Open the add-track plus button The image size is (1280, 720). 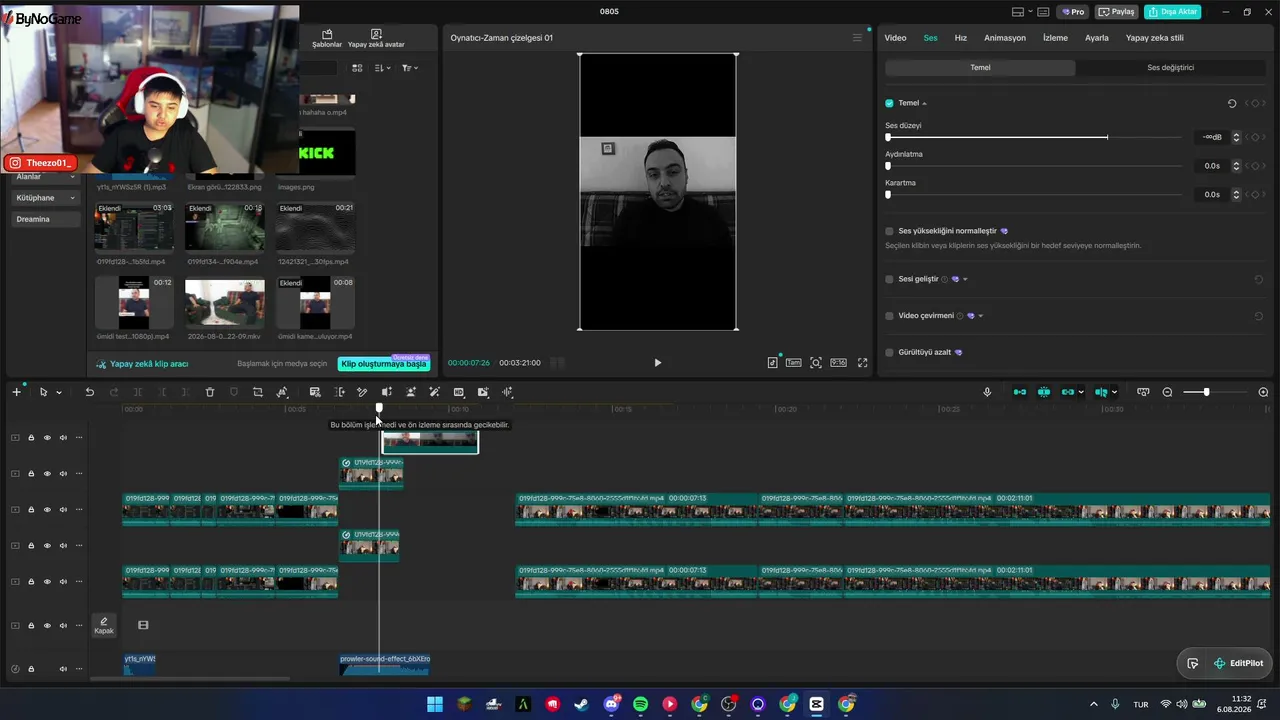(x=16, y=392)
